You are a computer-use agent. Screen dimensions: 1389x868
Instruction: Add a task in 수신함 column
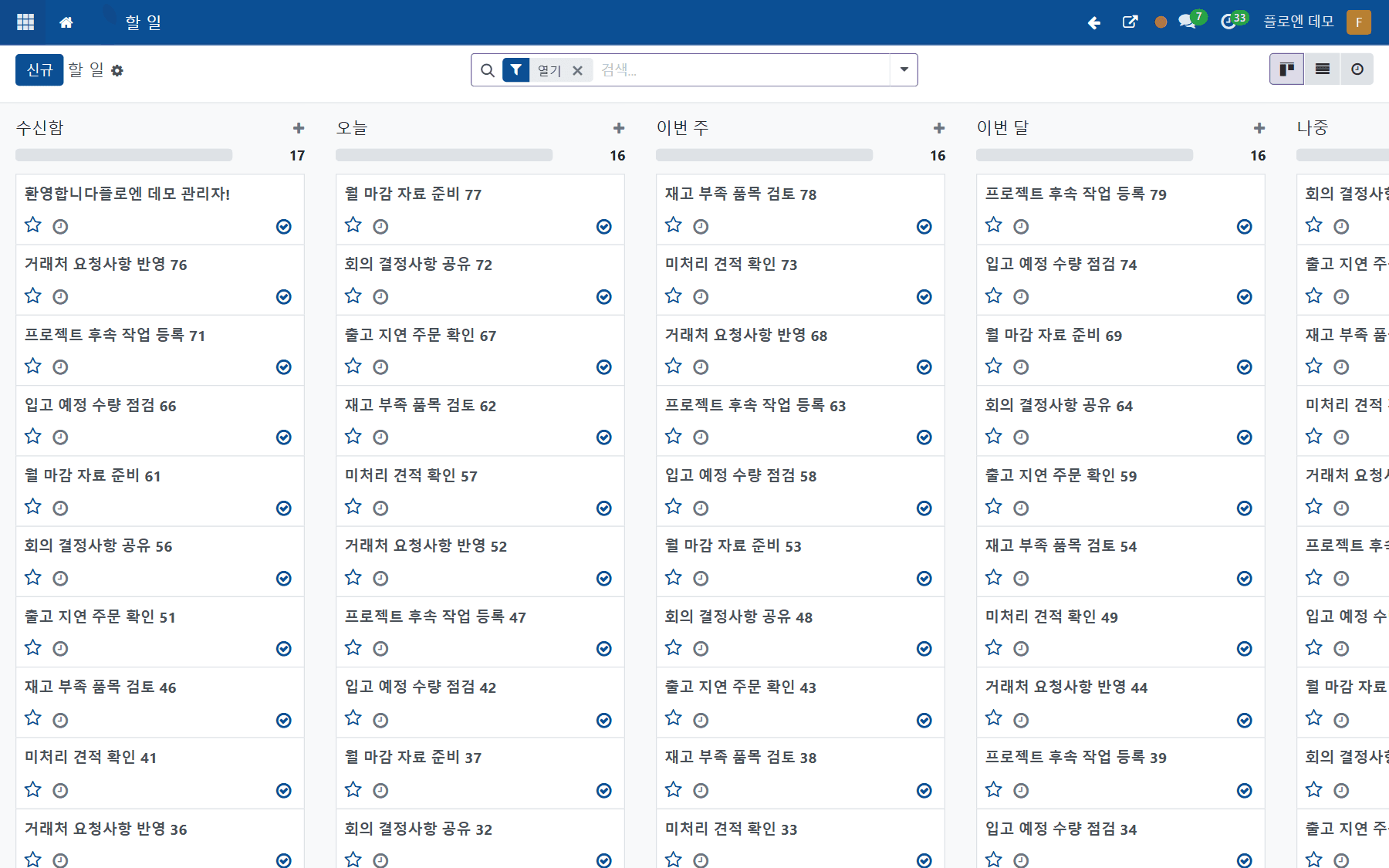pos(299,128)
